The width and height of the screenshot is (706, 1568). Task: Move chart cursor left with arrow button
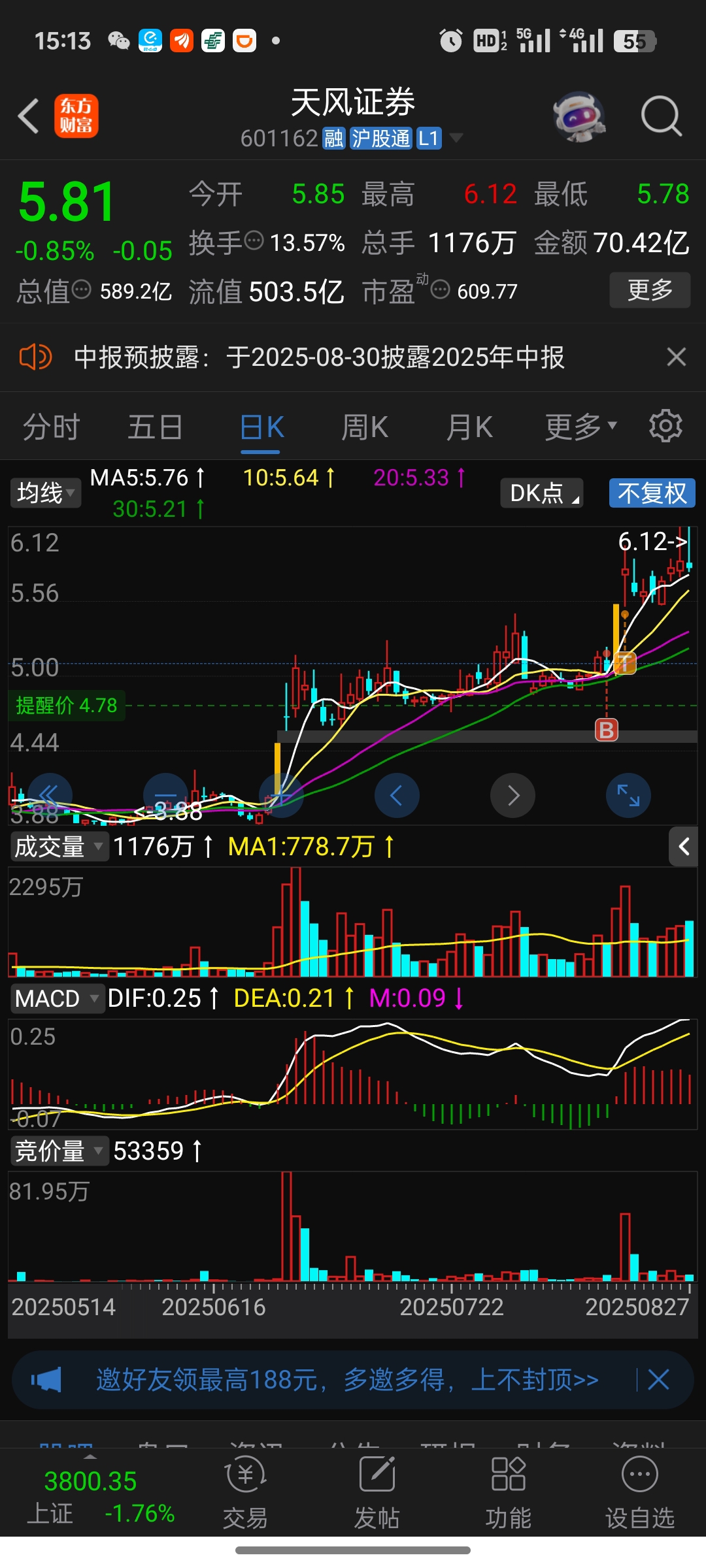(x=397, y=795)
